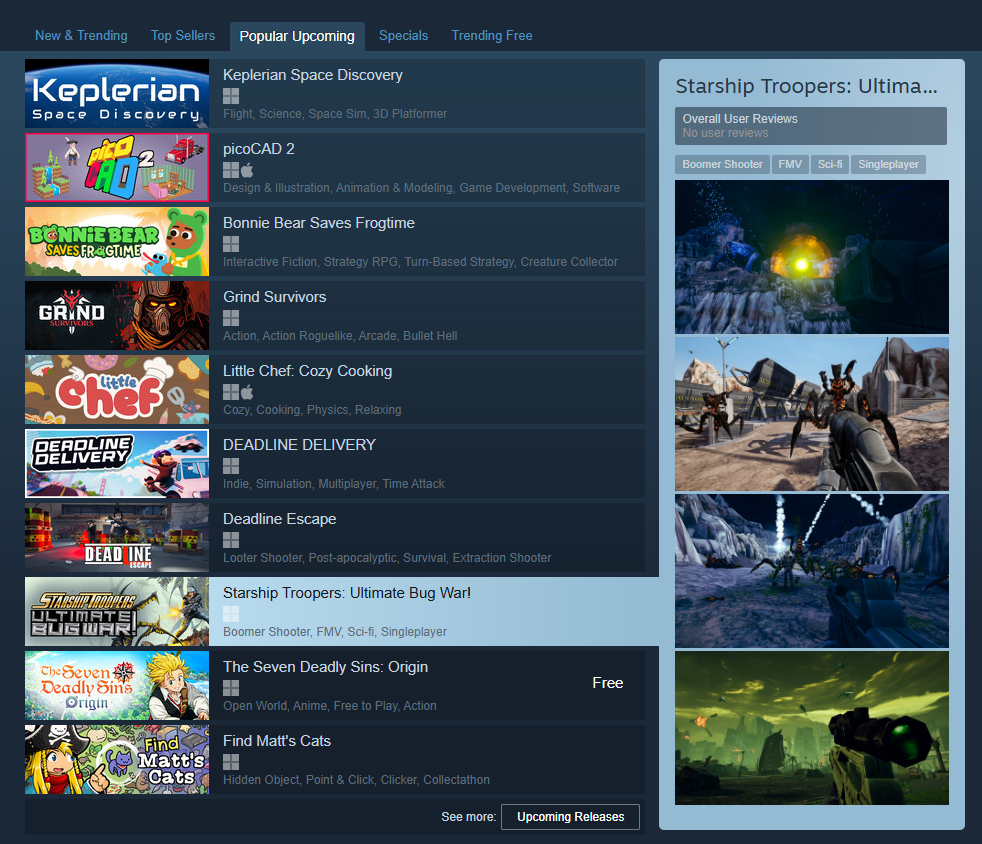The width and height of the screenshot is (982, 844).
Task: Click the Free price label
Action: tap(607, 683)
